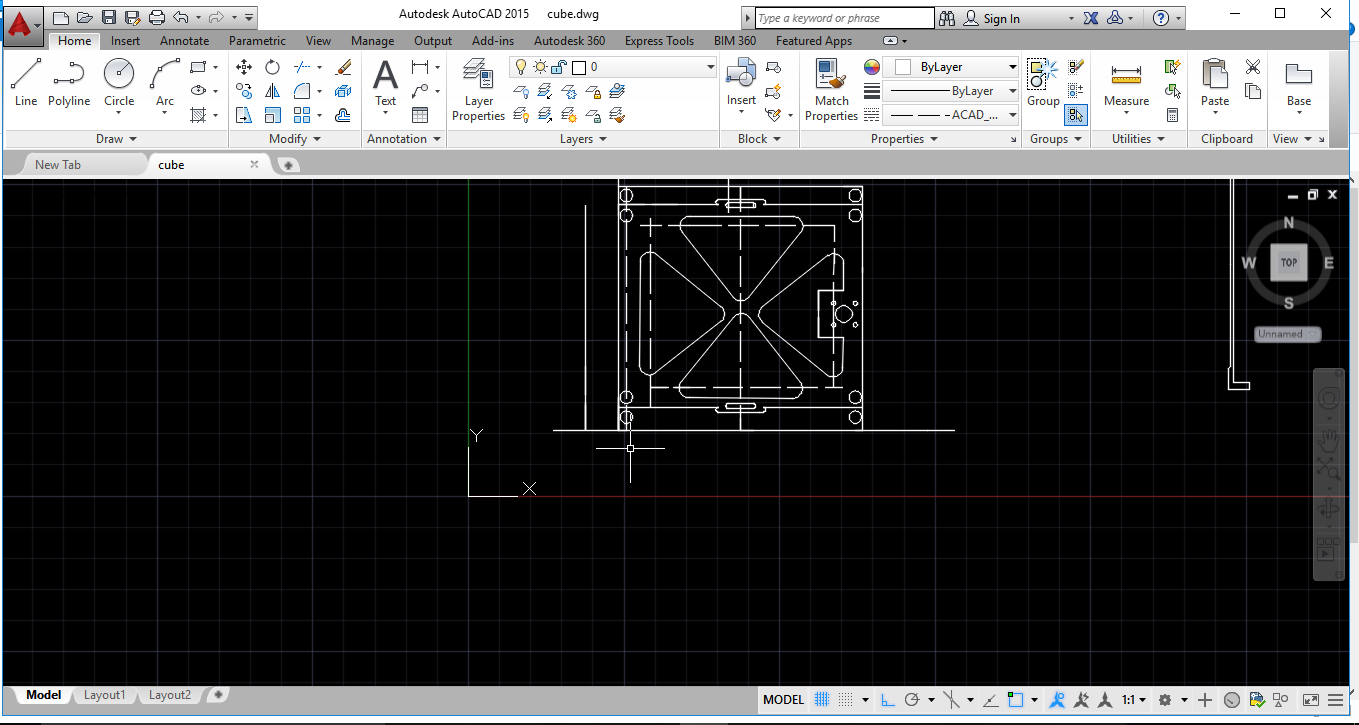Image resolution: width=1359 pixels, height=725 pixels.
Task: Toggle annotation visibility in status bar
Action: [x=1057, y=700]
